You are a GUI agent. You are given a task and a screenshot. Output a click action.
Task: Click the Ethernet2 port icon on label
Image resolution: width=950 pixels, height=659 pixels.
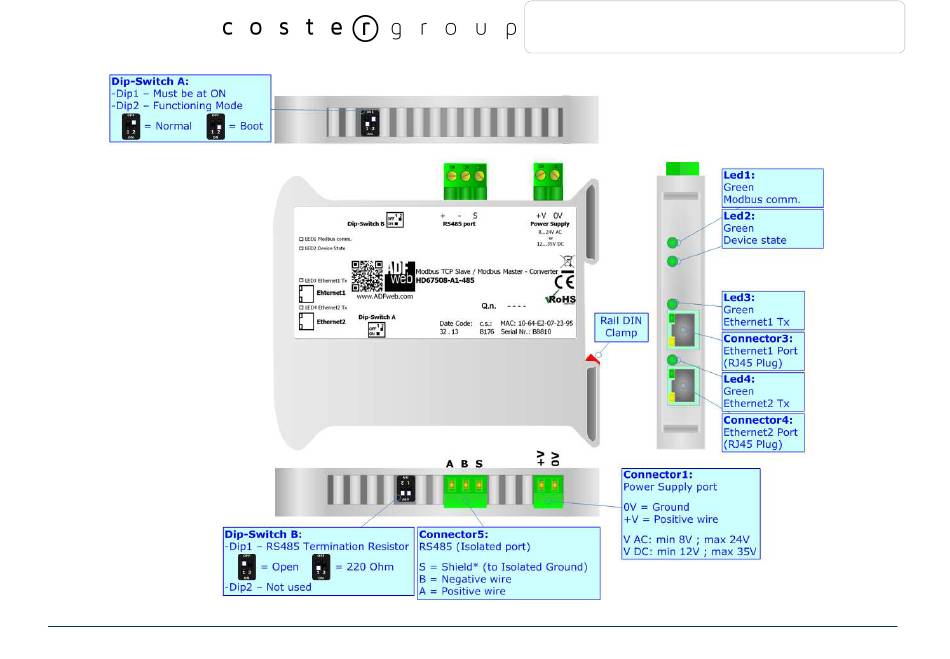[x=306, y=321]
